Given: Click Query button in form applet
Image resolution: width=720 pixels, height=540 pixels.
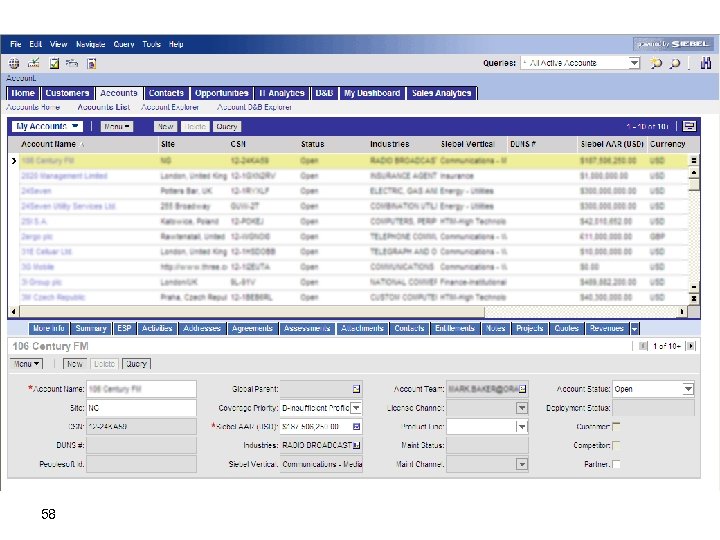Looking at the screenshot, I should point(136,364).
